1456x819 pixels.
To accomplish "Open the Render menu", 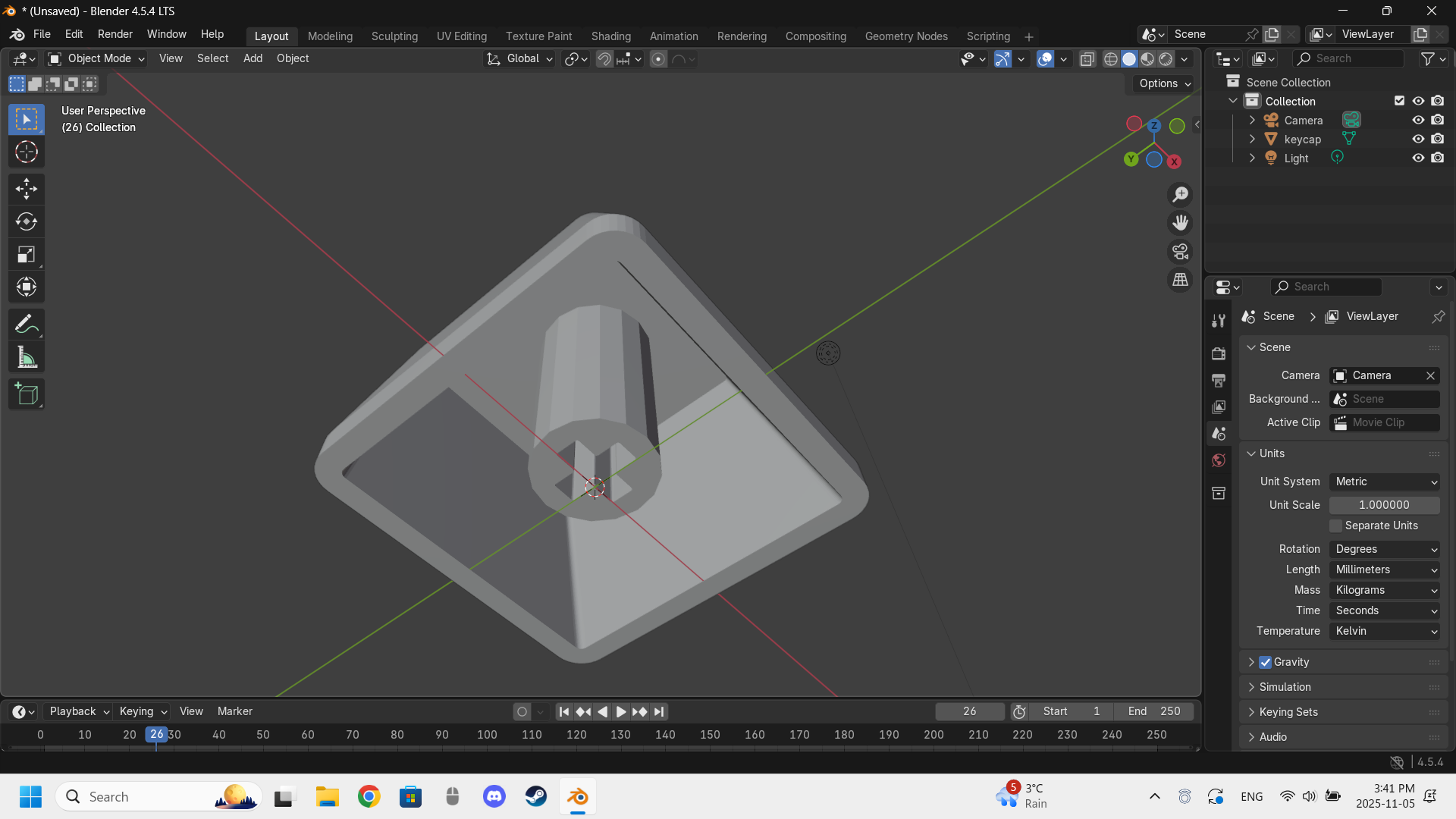I will pos(115,34).
